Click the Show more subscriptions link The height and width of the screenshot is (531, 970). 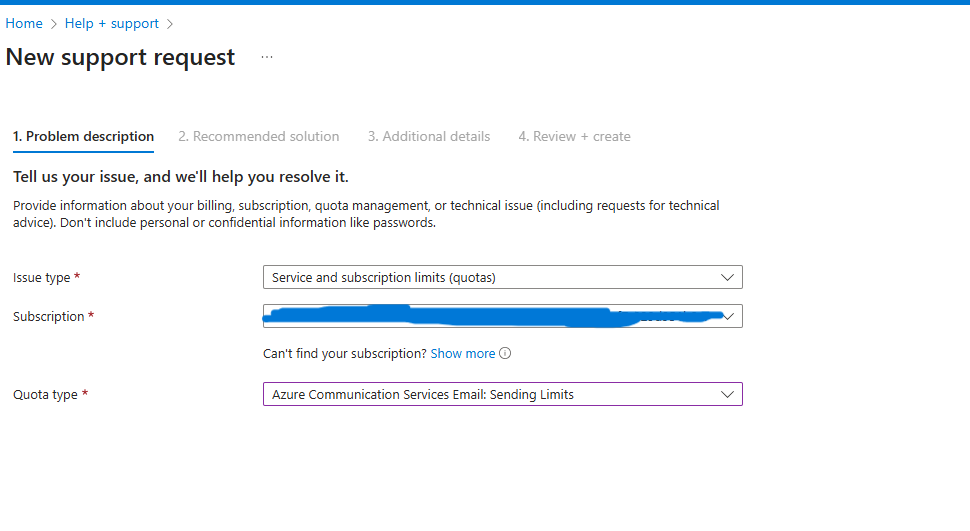[463, 353]
